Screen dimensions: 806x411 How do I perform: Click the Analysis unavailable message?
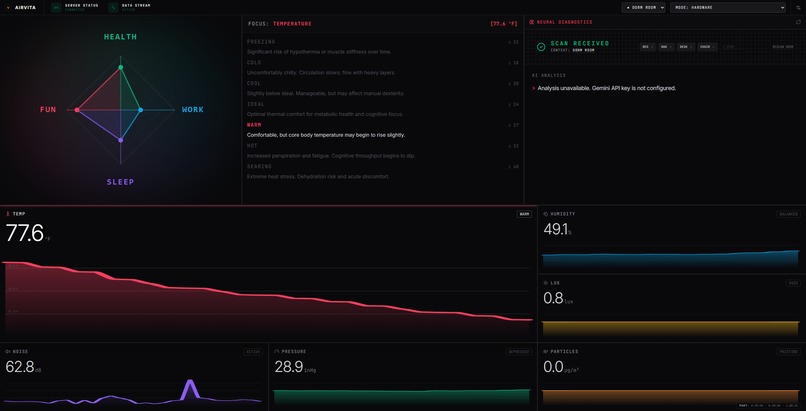pyautogui.click(x=607, y=88)
